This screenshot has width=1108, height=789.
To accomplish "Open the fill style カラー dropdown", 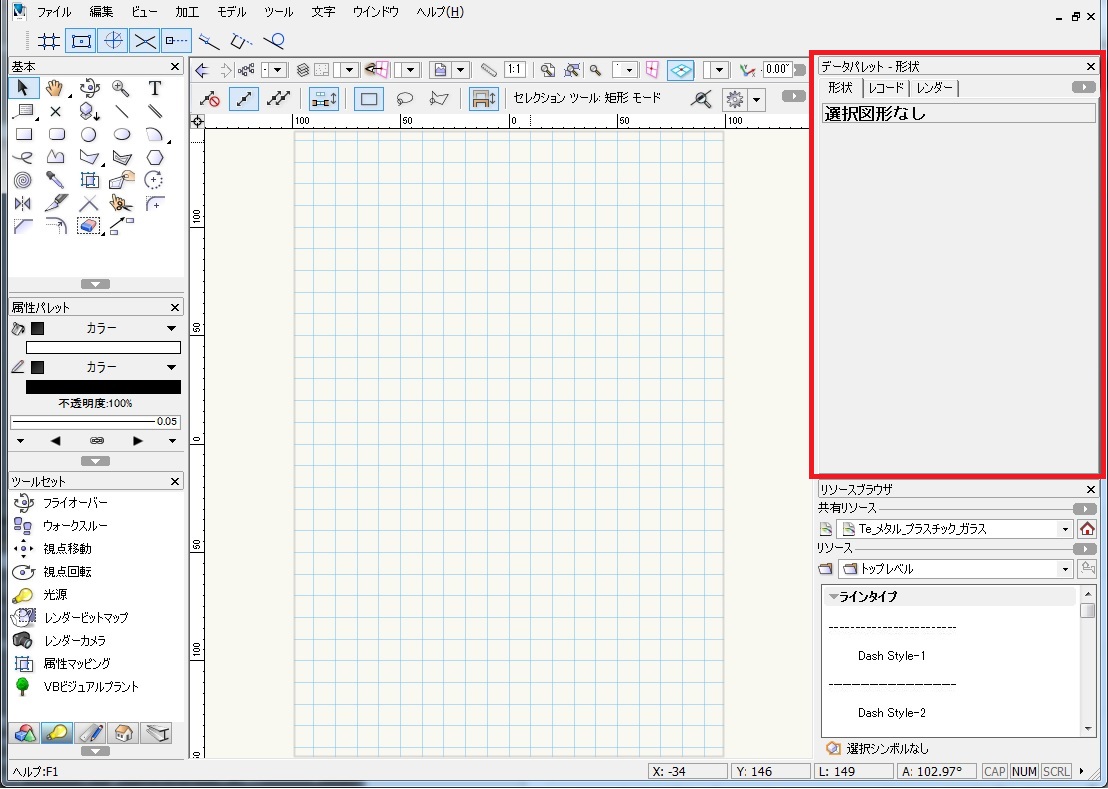I will click(x=171, y=328).
